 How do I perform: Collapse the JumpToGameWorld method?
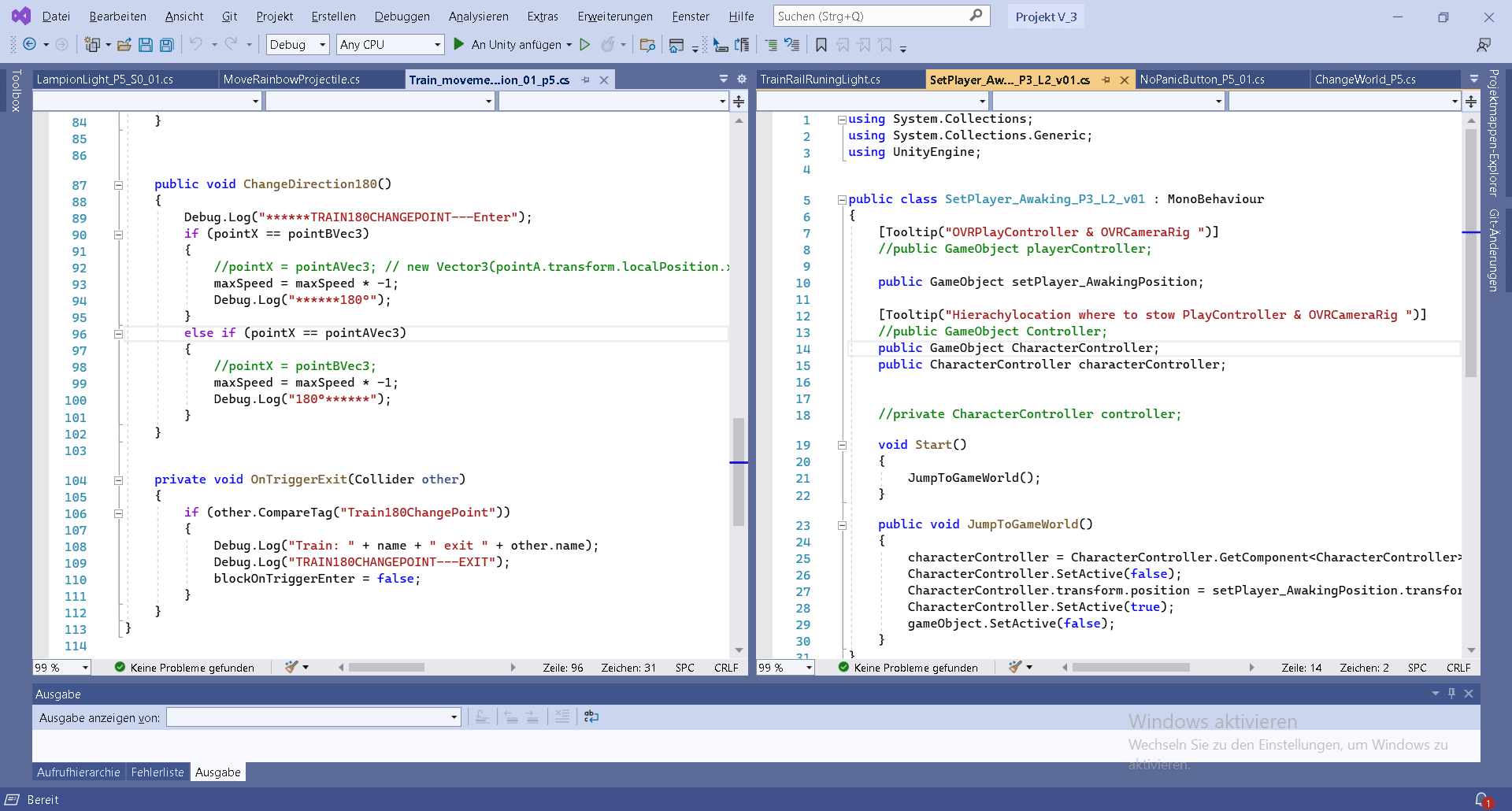pos(842,525)
